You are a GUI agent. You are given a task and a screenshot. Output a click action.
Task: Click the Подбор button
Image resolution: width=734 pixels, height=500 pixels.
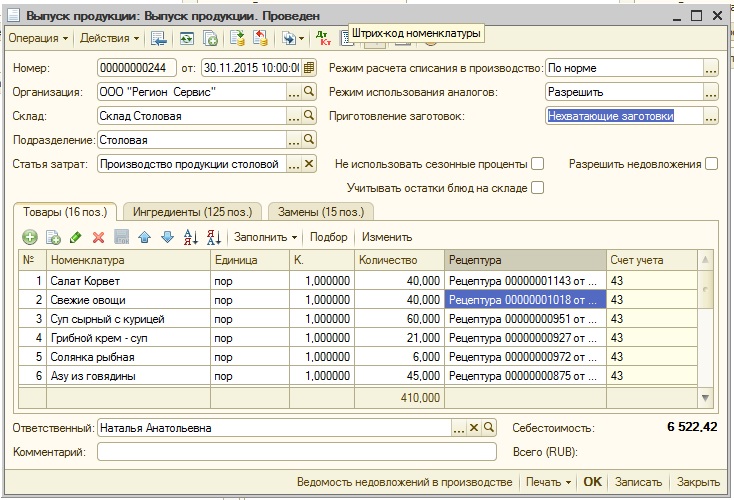pos(329,237)
